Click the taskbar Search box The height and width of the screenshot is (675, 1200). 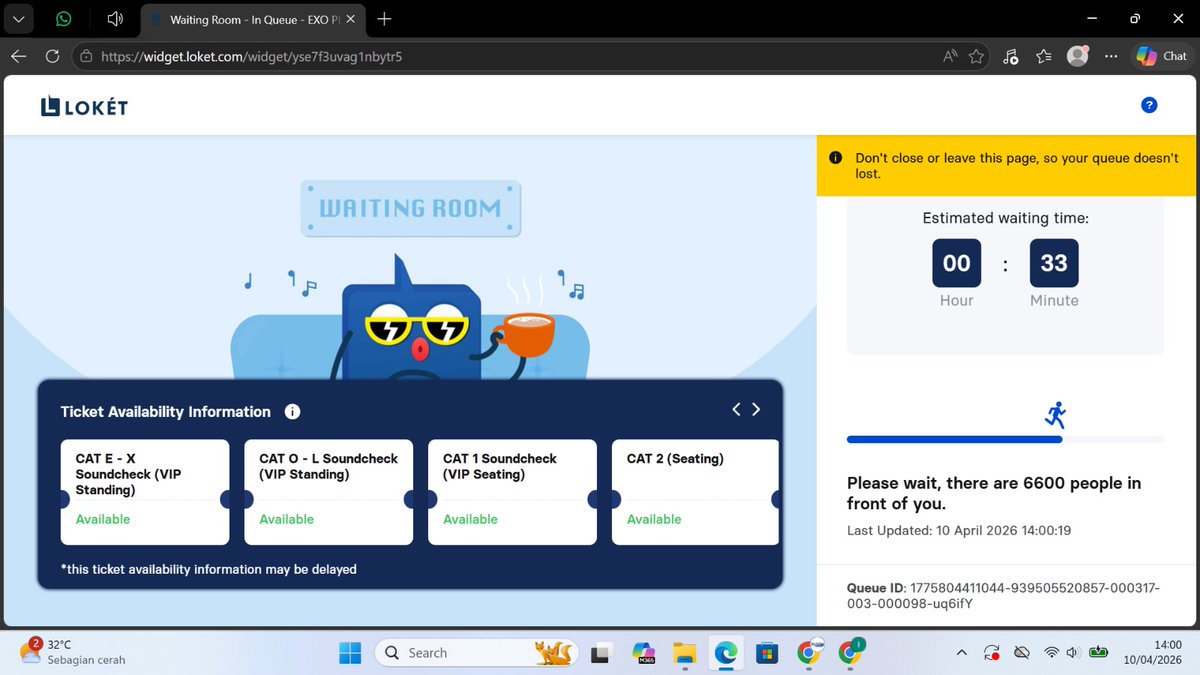(x=478, y=653)
